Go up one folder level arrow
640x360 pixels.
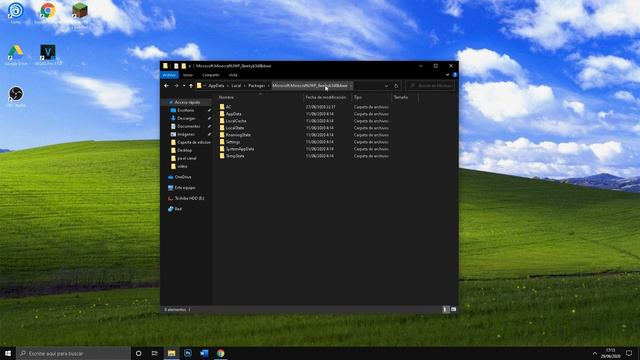click(191, 86)
